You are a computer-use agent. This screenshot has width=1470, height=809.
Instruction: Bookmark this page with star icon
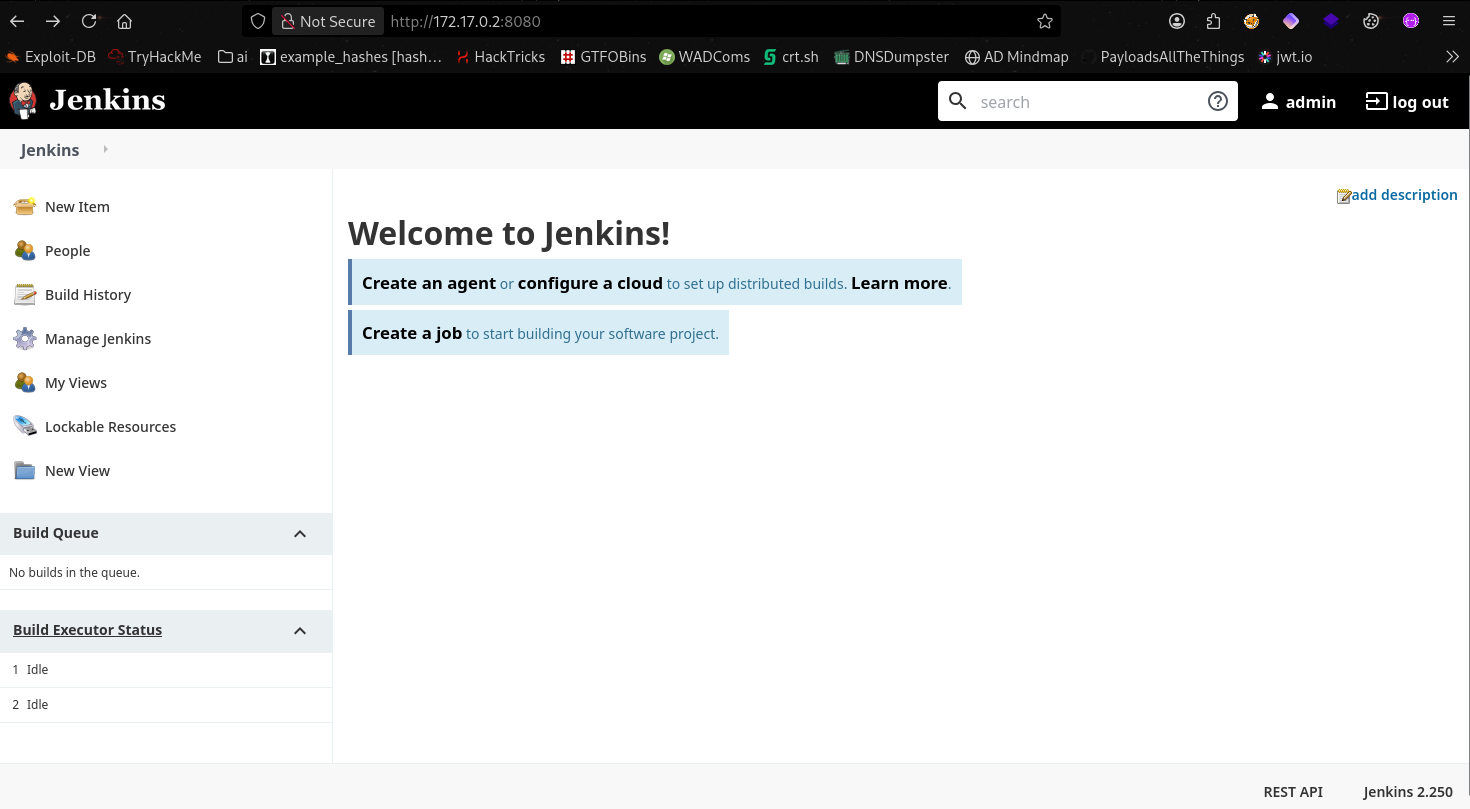coord(1045,21)
